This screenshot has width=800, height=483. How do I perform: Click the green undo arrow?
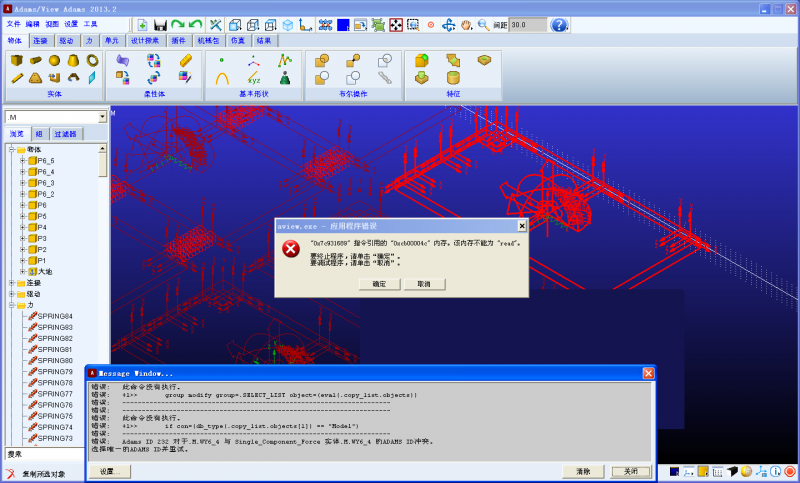(x=195, y=24)
